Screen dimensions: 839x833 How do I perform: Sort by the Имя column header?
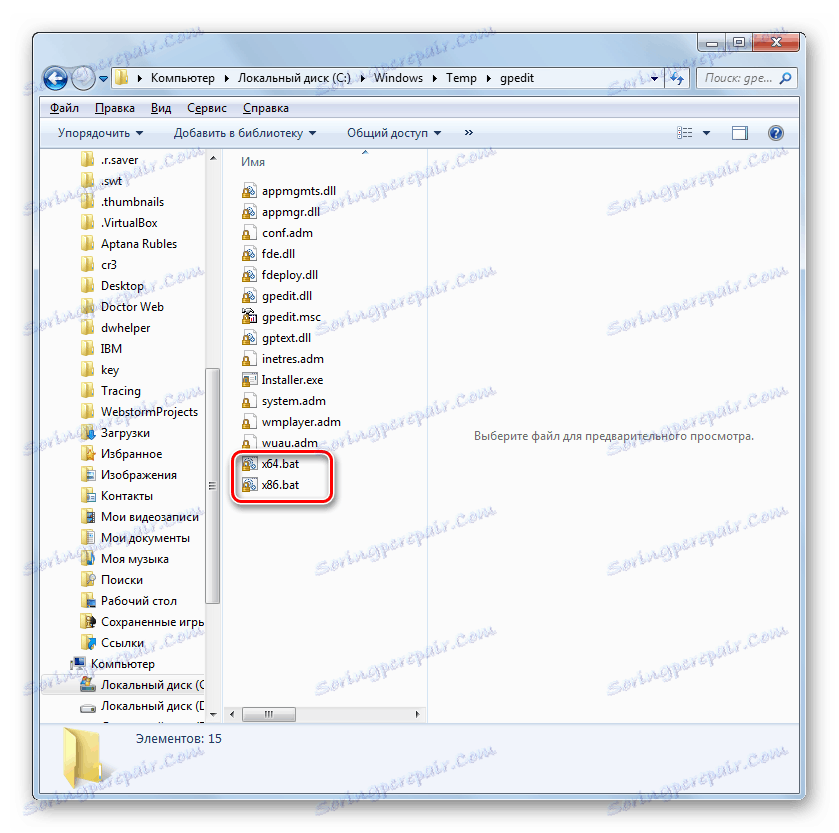(x=253, y=162)
